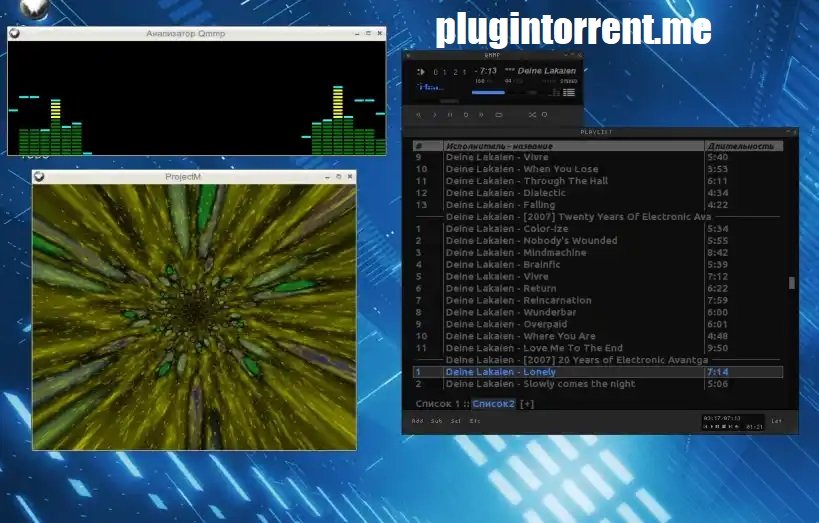Click the -7:13 time display in Qmmp

[x=485, y=71]
